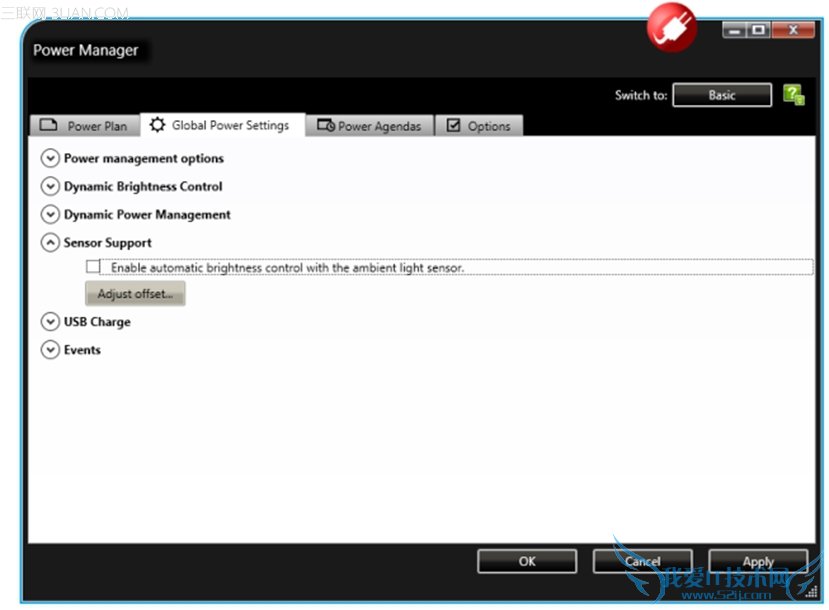The width and height of the screenshot is (829, 610).
Task: Click the red power plug icon
Action: [x=671, y=27]
